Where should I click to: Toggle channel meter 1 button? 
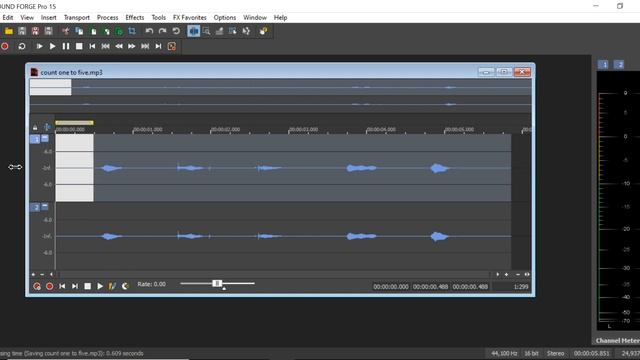[603, 64]
